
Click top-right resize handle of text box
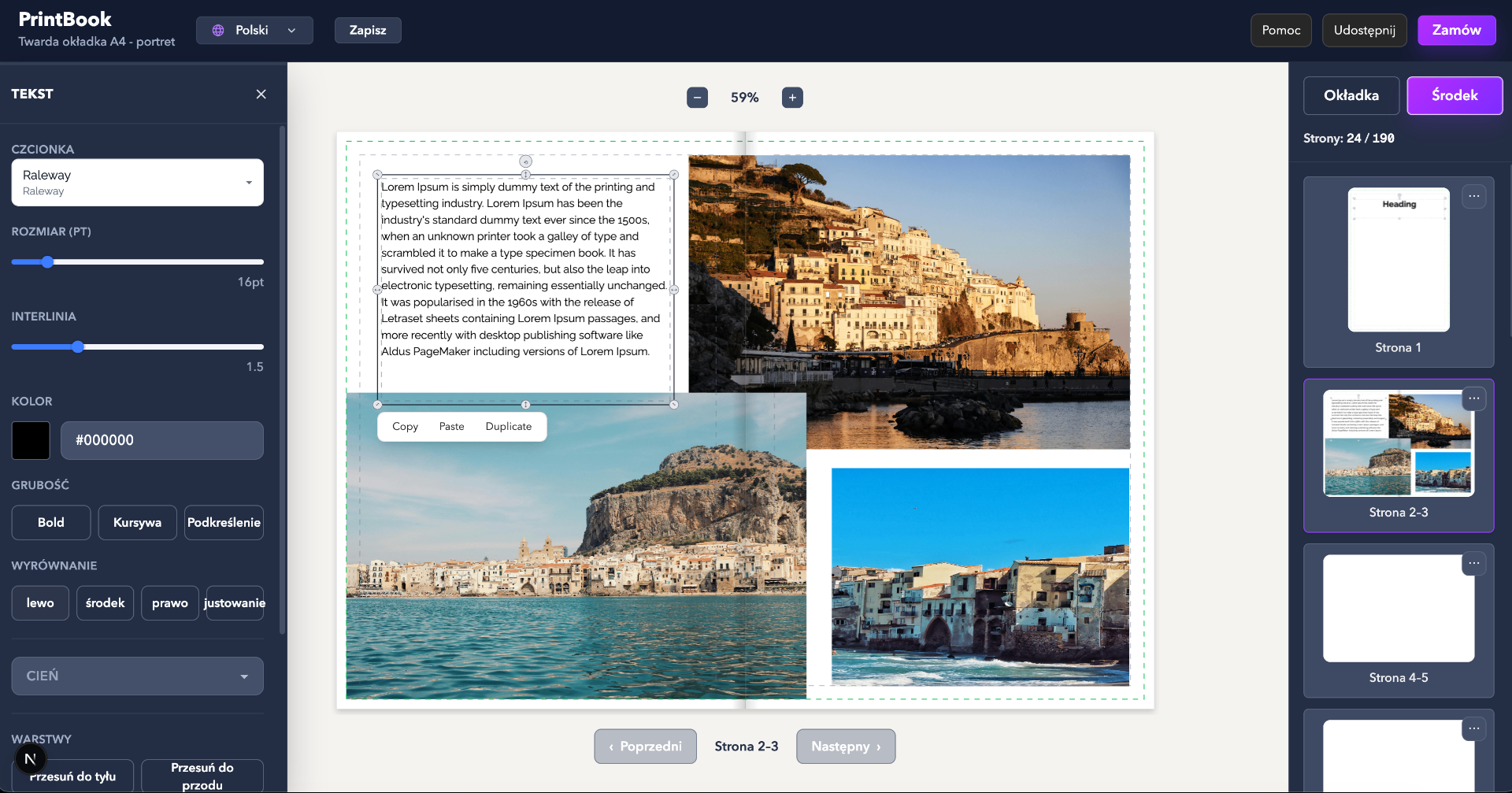click(x=674, y=175)
